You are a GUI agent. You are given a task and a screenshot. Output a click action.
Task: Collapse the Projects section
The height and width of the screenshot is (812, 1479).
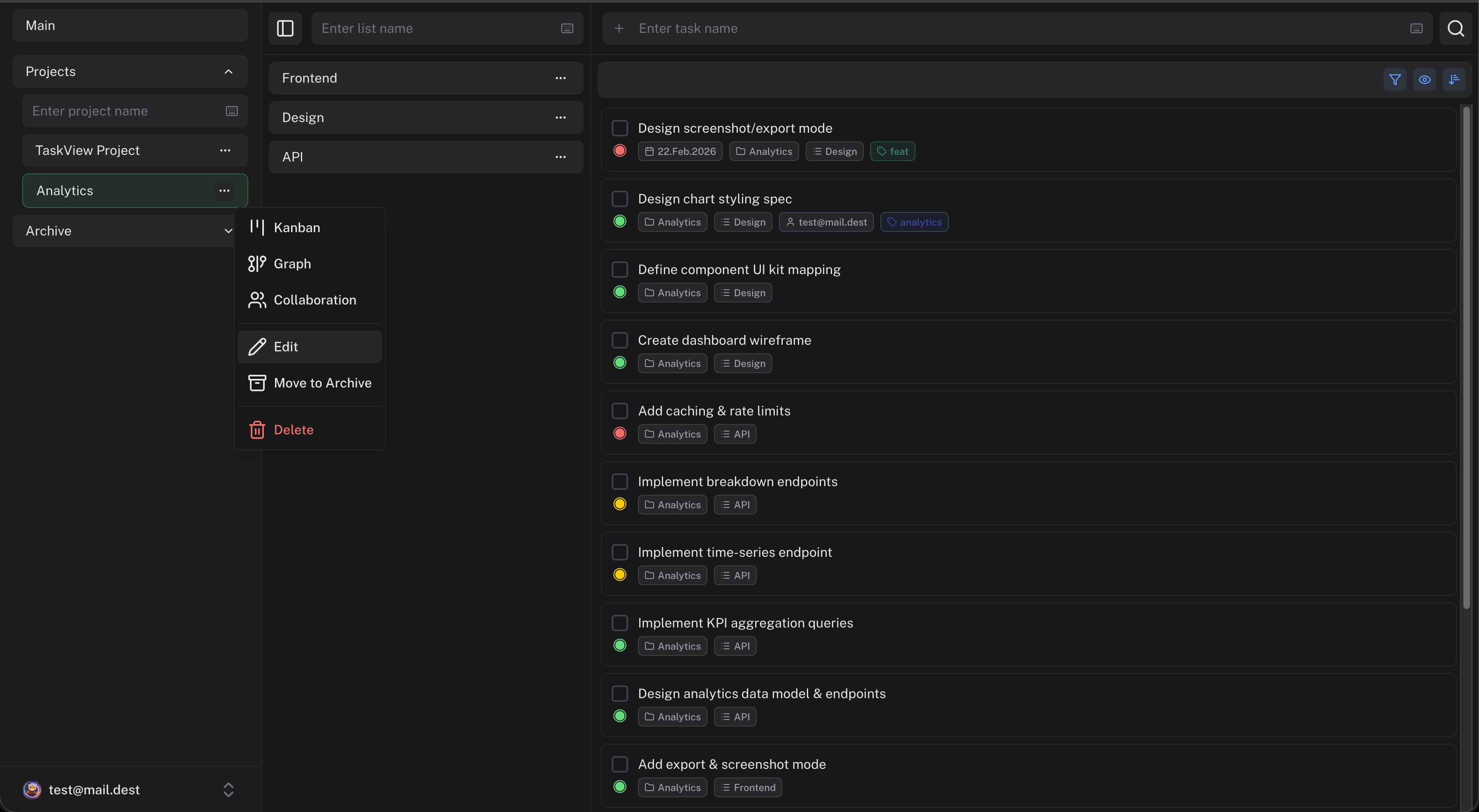pyautogui.click(x=229, y=71)
